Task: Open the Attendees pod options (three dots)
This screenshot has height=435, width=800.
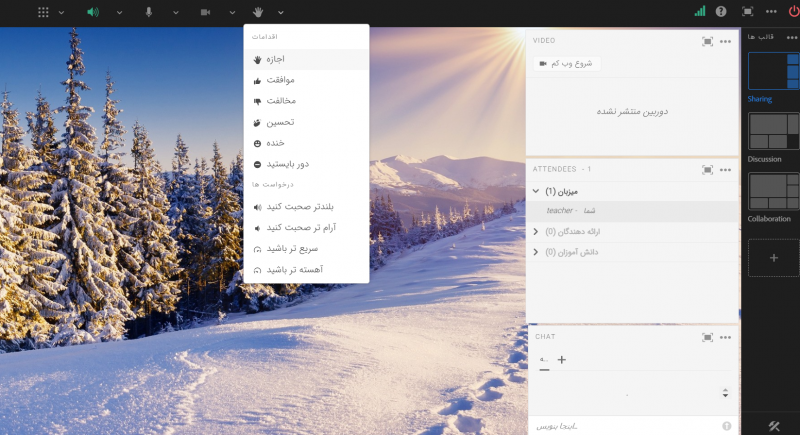Action: 726,170
